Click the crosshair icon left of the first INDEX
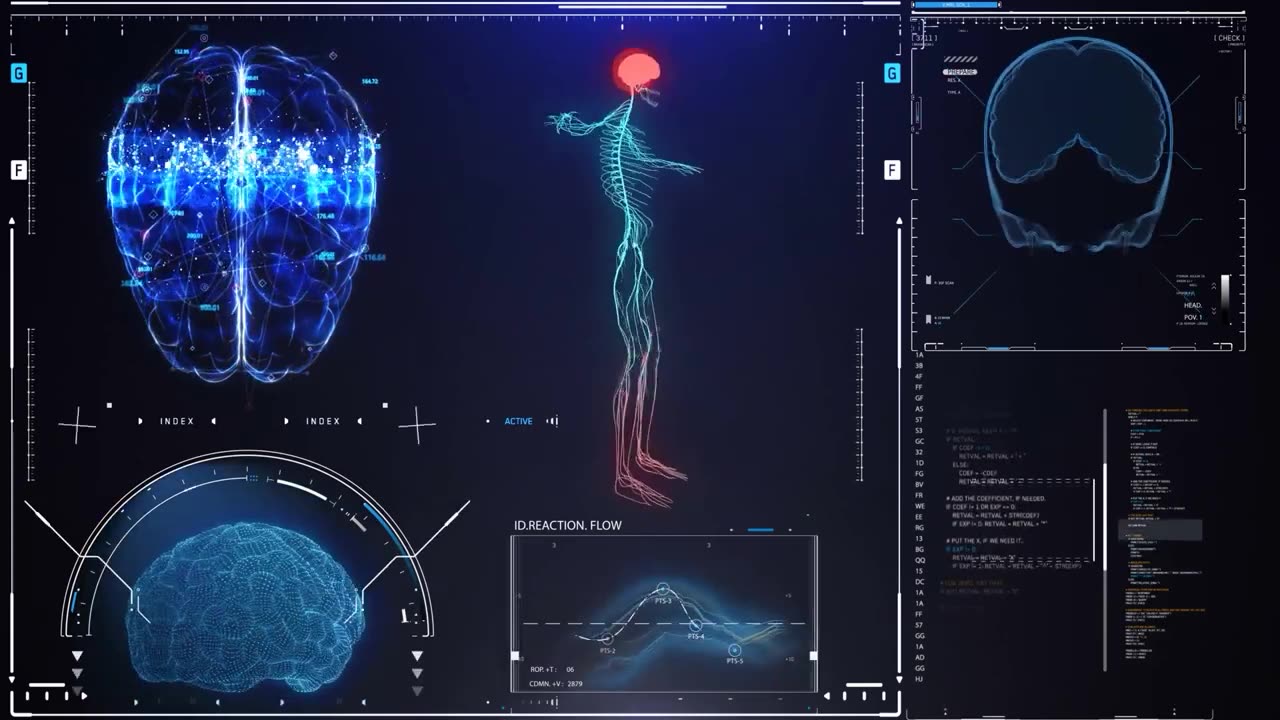The image size is (1280, 720). (77, 425)
